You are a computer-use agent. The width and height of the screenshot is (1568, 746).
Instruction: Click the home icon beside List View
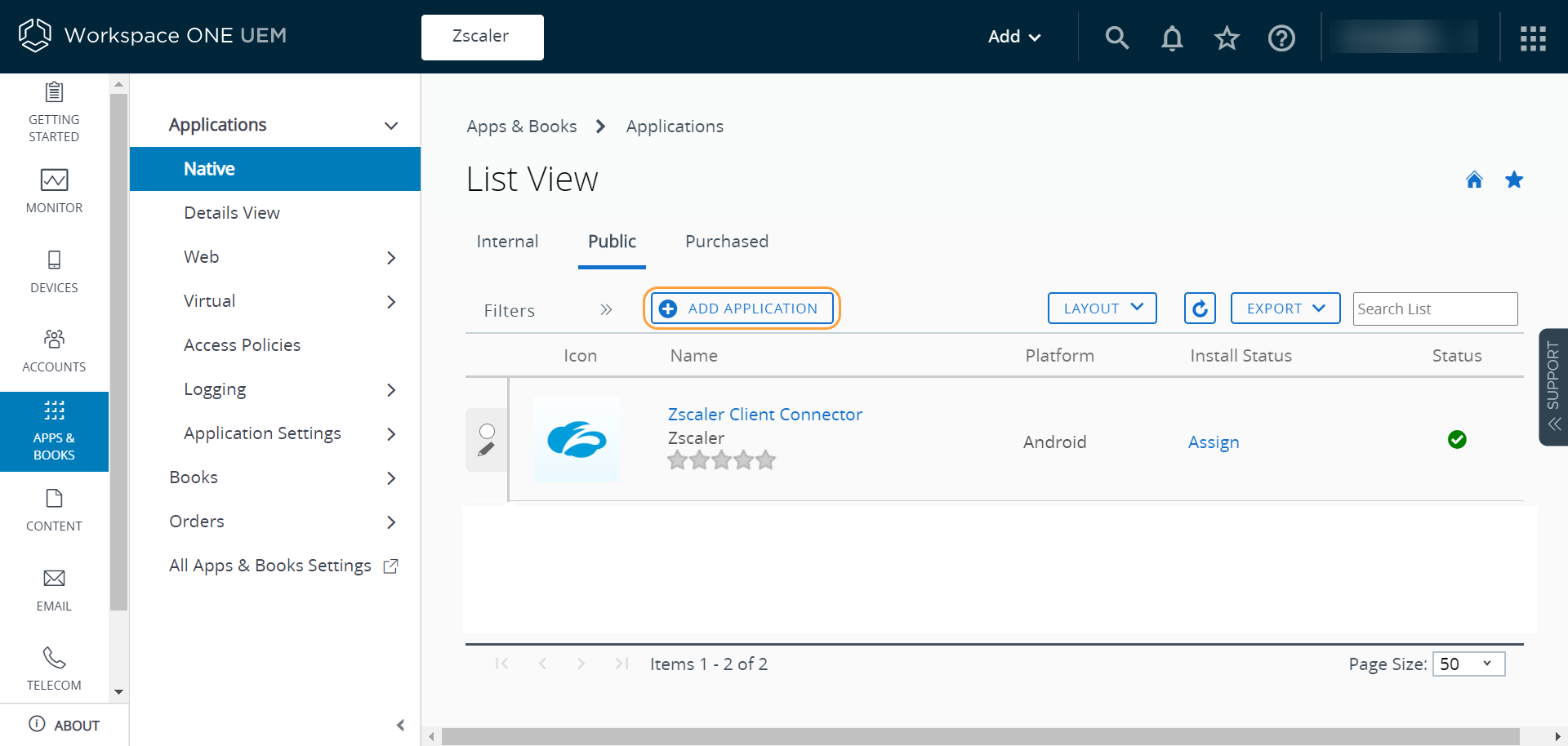click(x=1474, y=180)
